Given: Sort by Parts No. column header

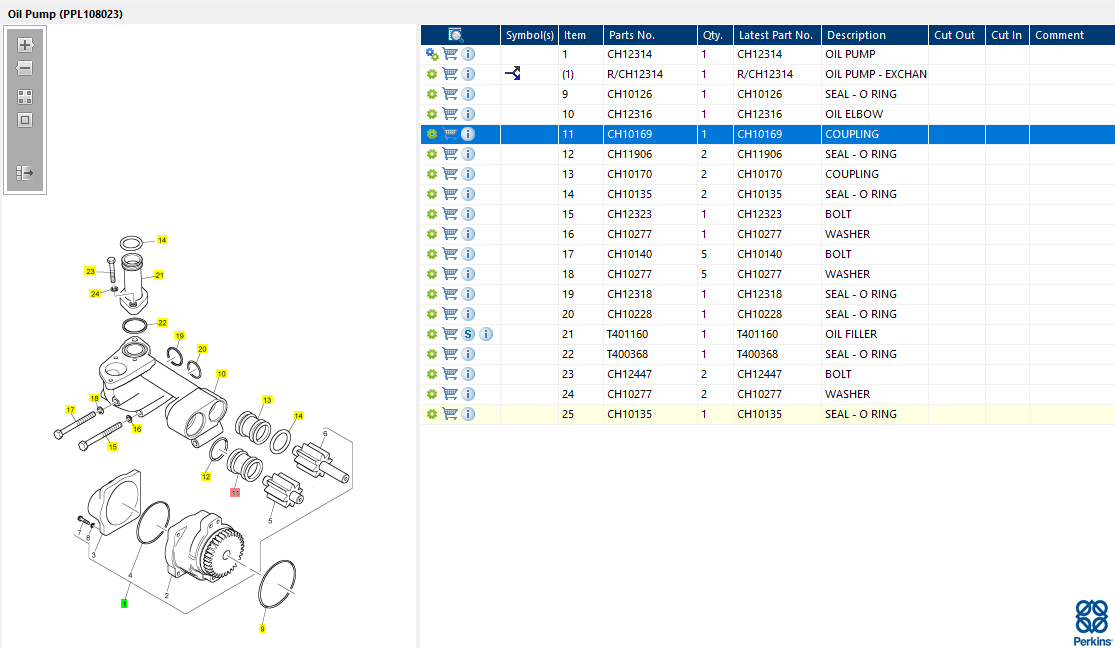Looking at the screenshot, I should coord(631,35).
